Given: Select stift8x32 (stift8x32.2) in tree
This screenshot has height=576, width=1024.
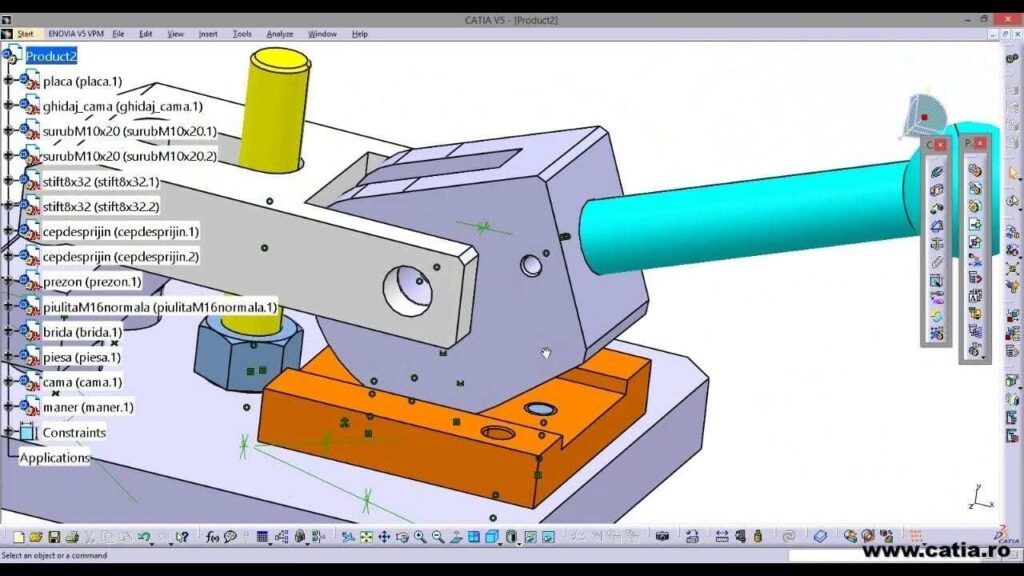Looking at the screenshot, I should coord(101,206).
